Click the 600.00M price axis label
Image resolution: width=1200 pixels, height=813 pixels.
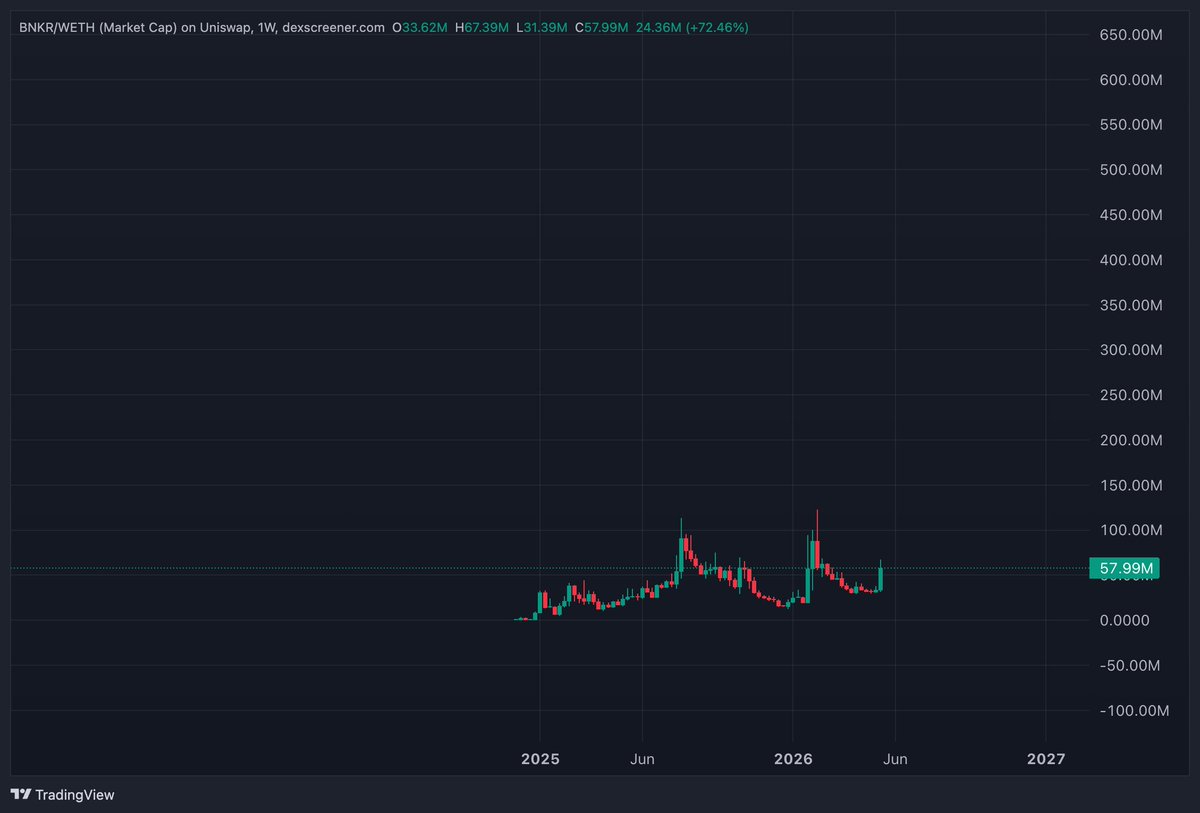pos(1130,80)
